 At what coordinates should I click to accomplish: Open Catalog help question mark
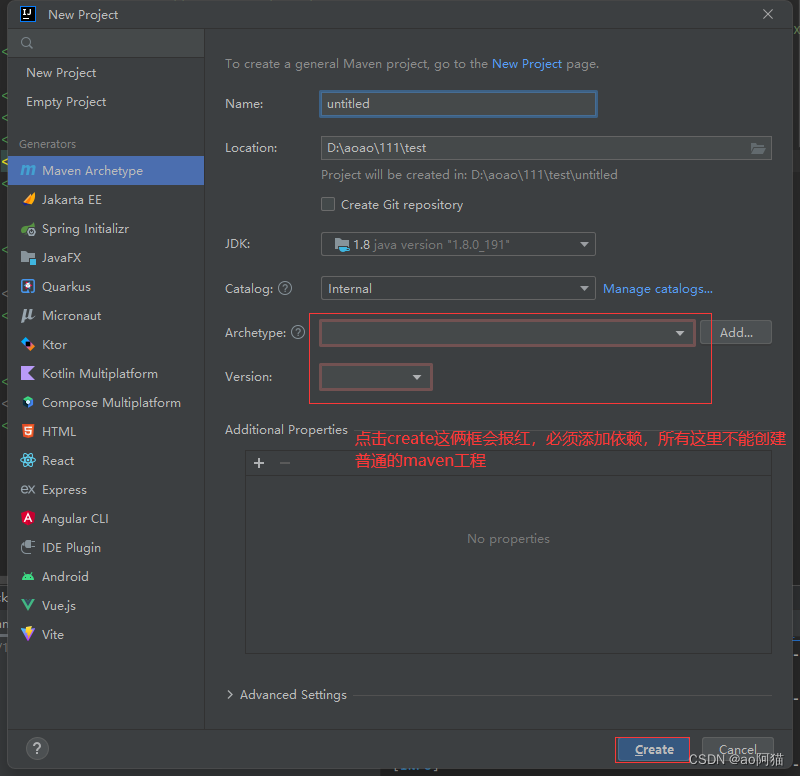click(285, 289)
